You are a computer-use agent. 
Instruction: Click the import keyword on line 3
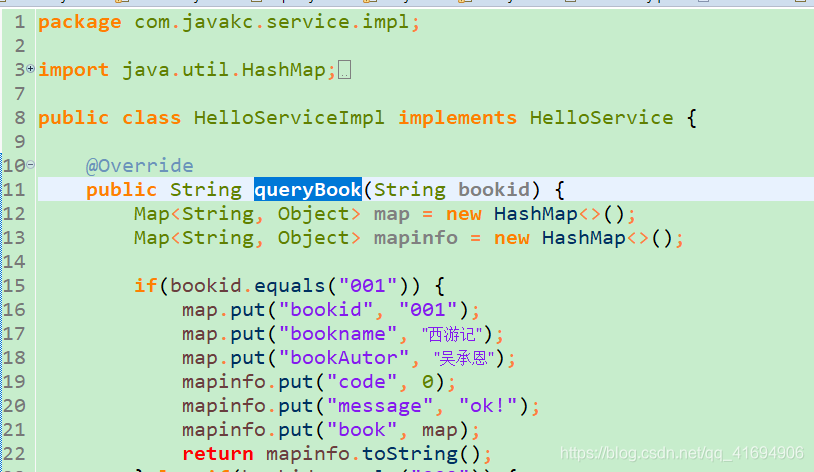click(74, 70)
